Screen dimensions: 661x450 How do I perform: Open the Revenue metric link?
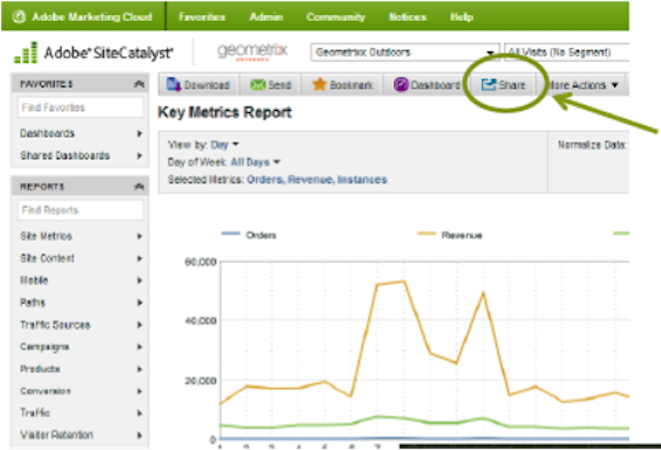311,180
